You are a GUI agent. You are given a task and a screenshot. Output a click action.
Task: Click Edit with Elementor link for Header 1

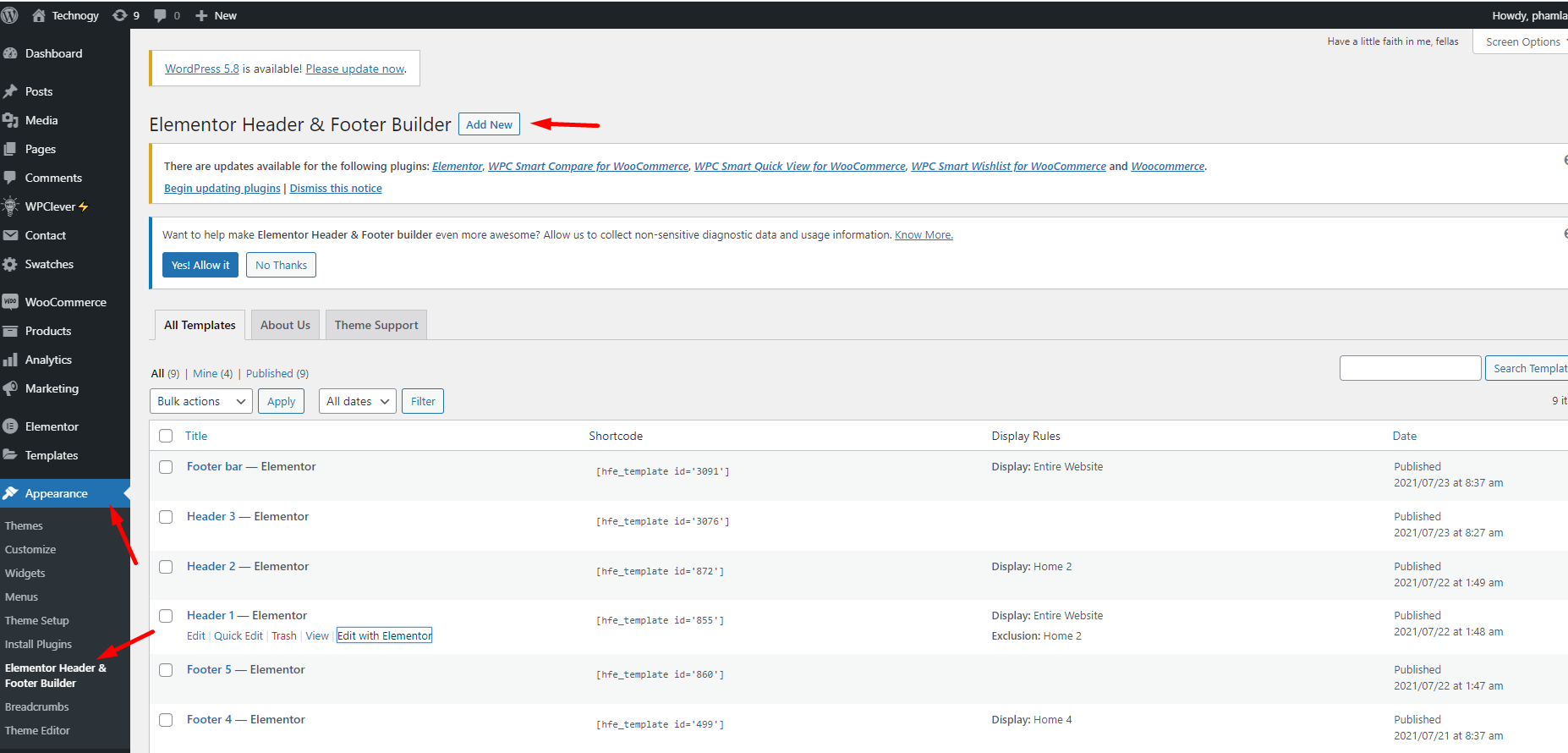click(385, 635)
